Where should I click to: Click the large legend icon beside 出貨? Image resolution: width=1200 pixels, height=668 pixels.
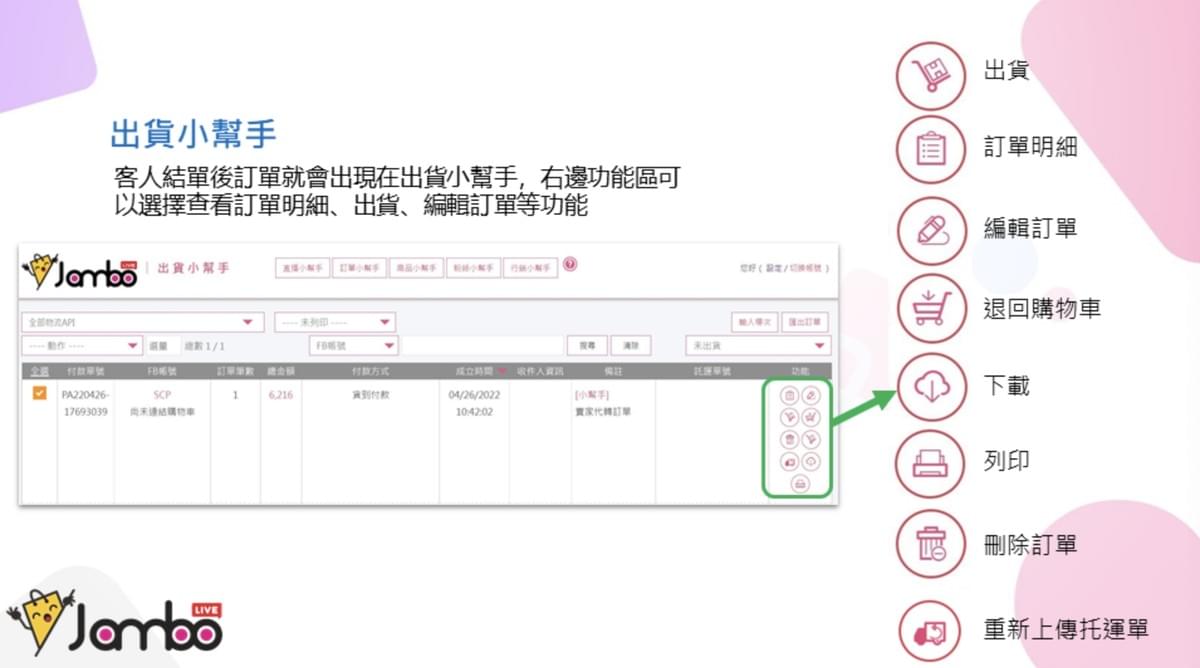tap(932, 75)
